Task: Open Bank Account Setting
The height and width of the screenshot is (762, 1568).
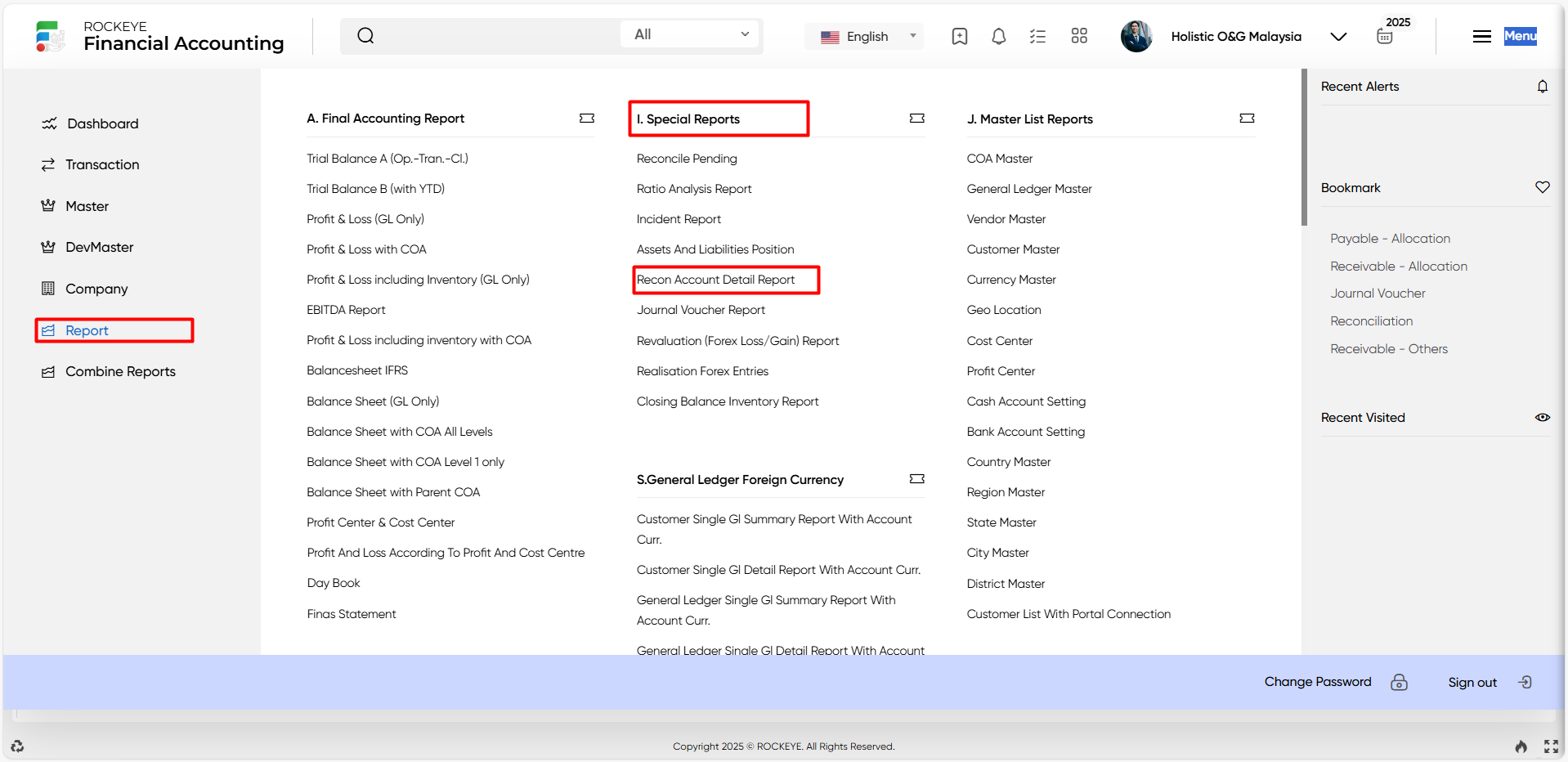Action: tap(1026, 432)
